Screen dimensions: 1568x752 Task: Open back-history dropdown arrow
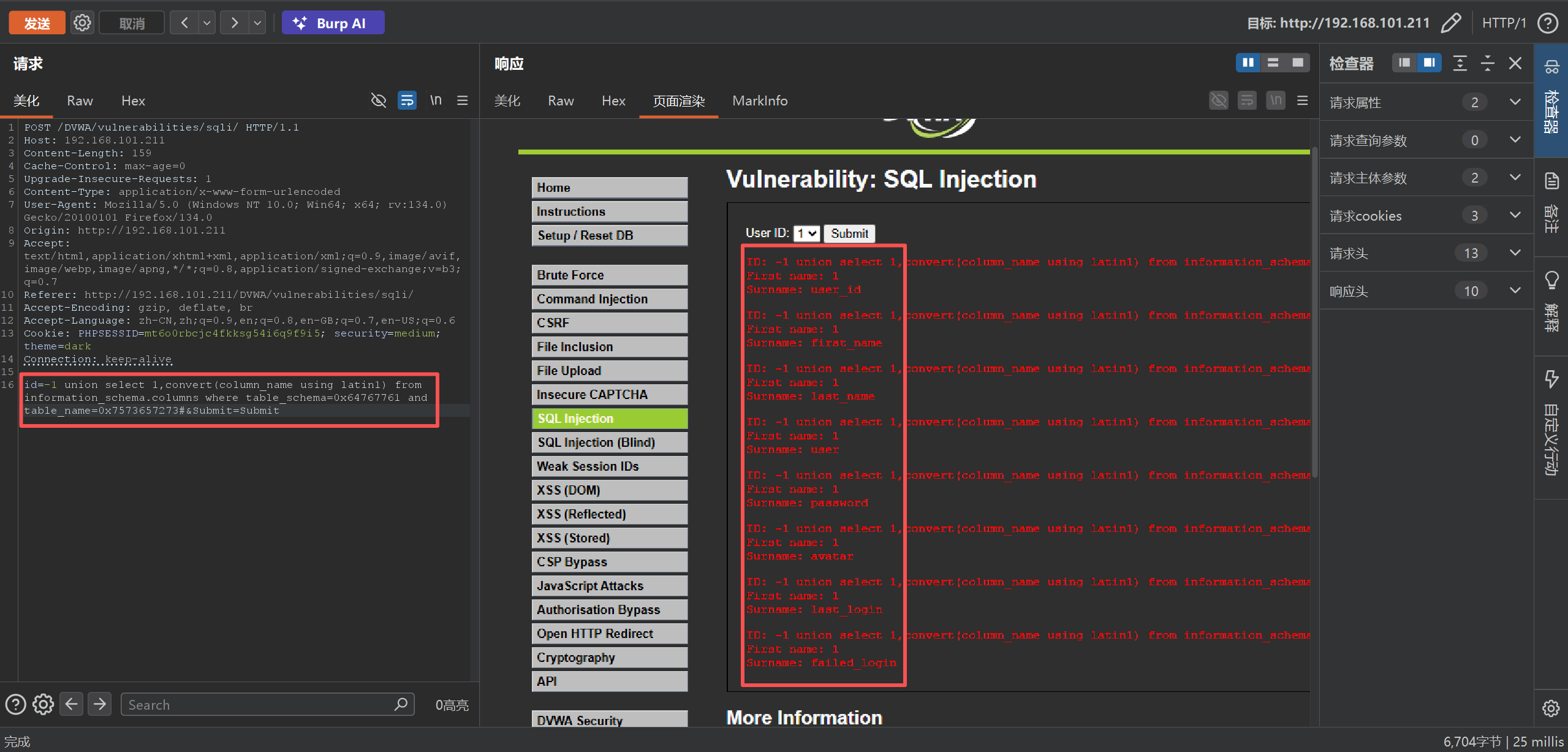[207, 23]
